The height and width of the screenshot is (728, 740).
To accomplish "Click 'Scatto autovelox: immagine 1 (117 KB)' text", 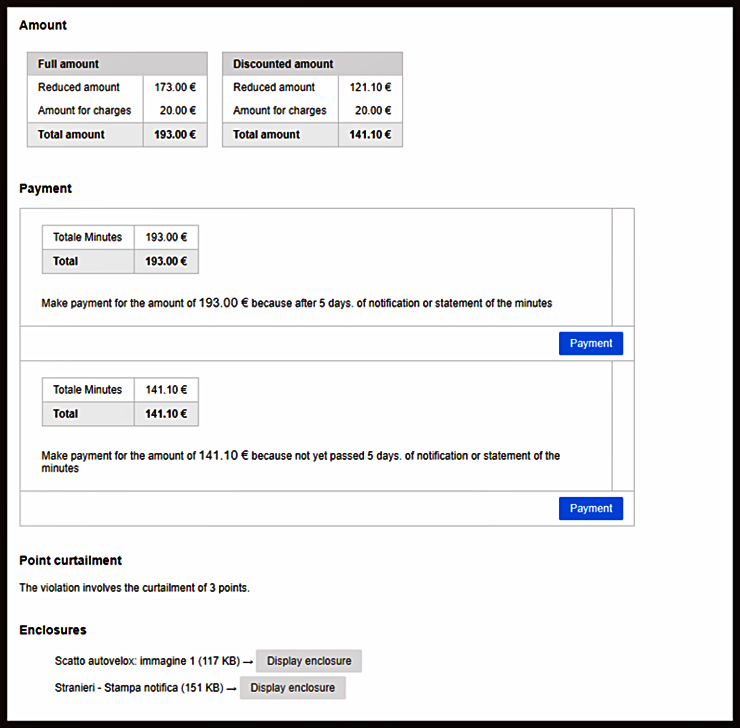I will (147, 661).
